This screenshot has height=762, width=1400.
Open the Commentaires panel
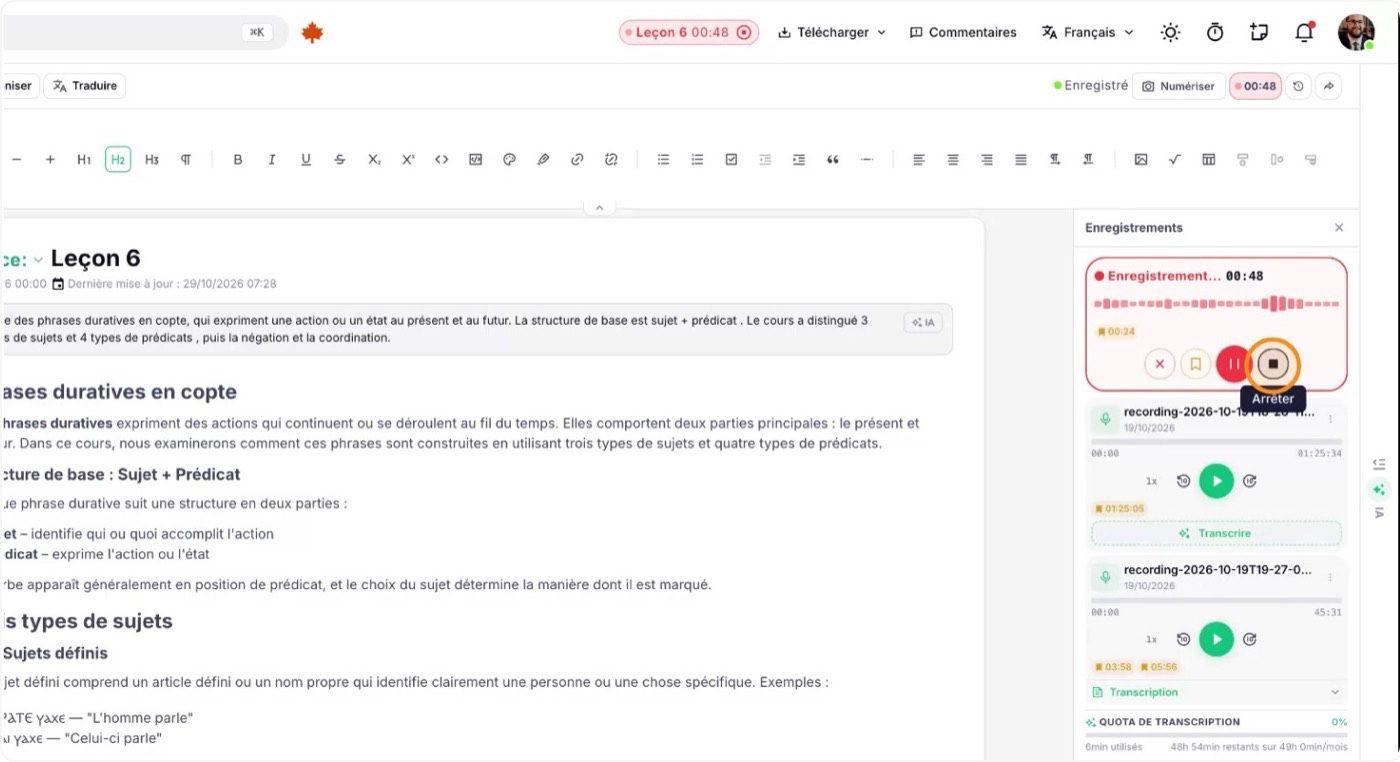point(963,32)
